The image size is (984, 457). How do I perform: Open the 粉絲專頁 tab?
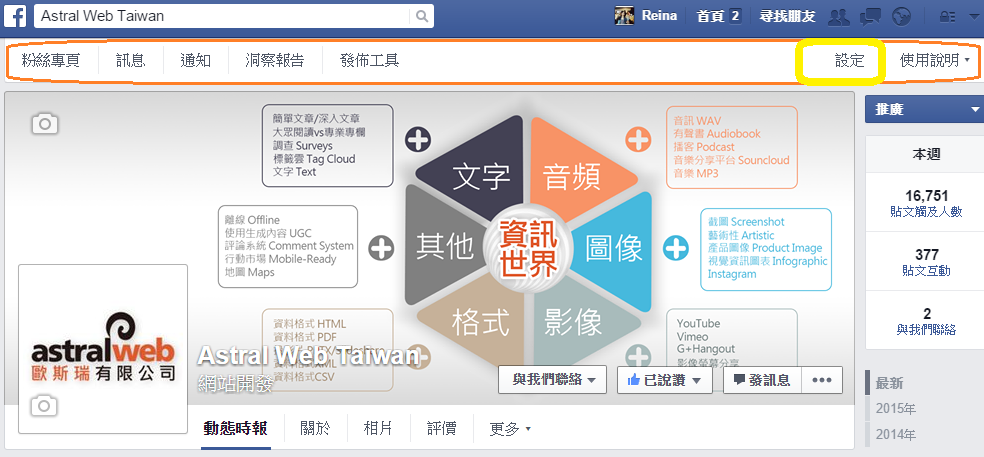point(51,60)
